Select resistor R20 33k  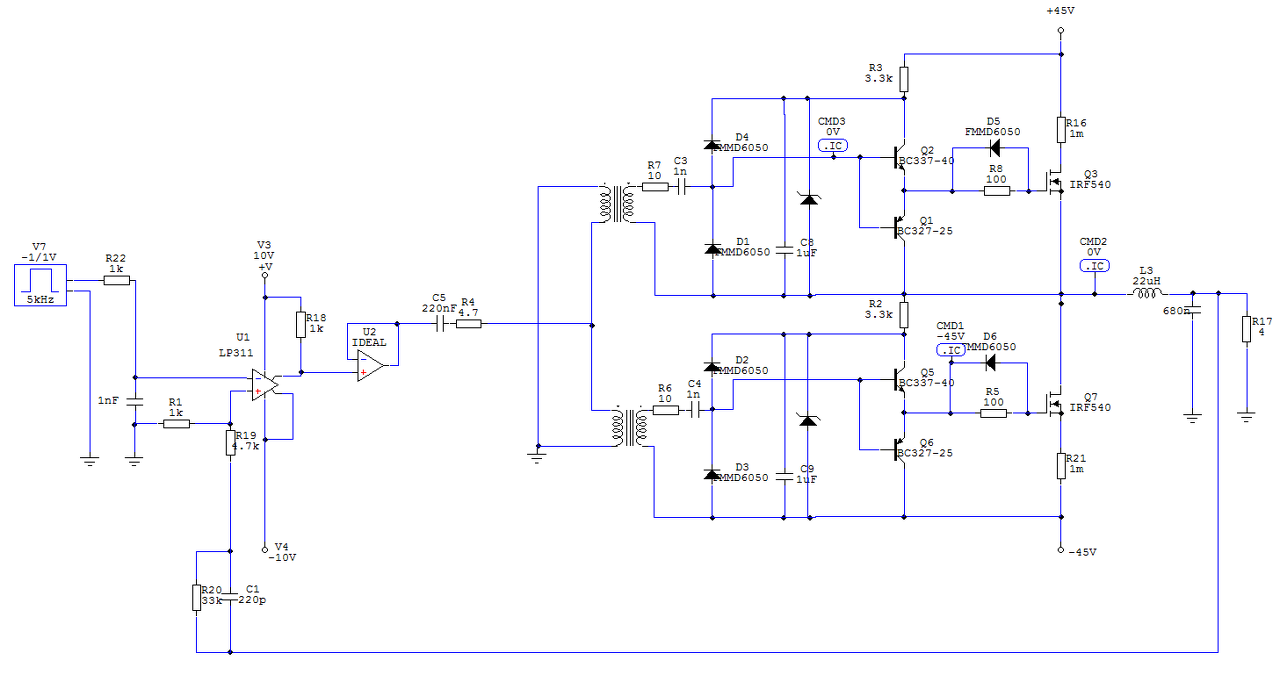[197, 598]
